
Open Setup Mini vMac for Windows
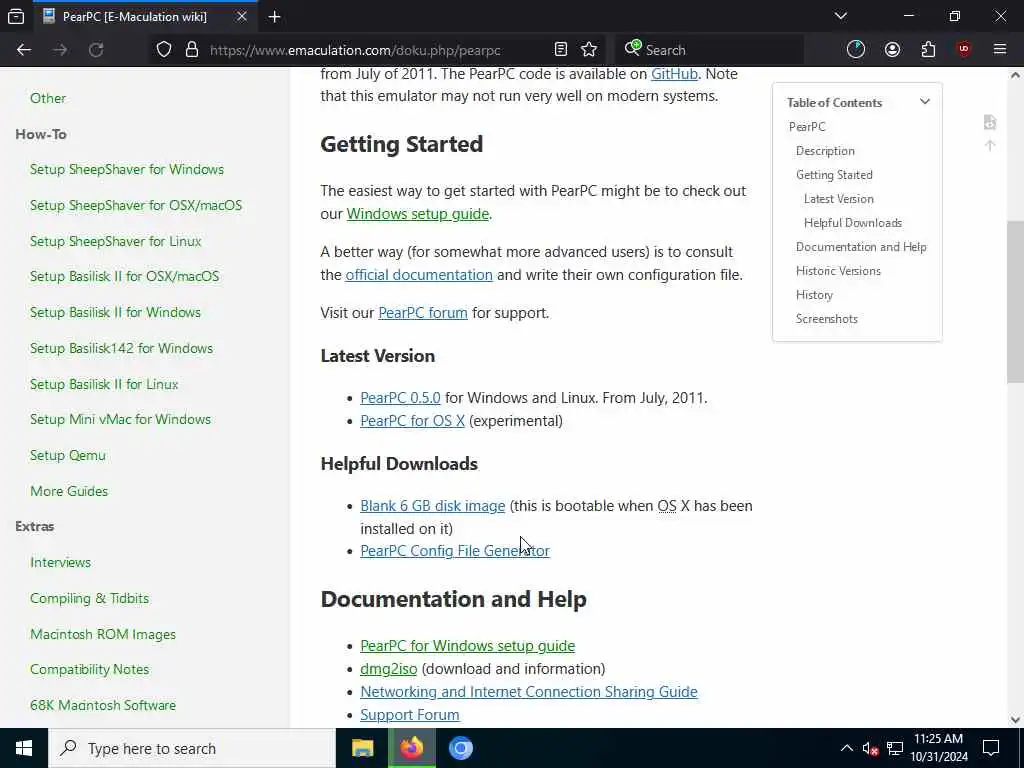pyautogui.click(x=120, y=419)
